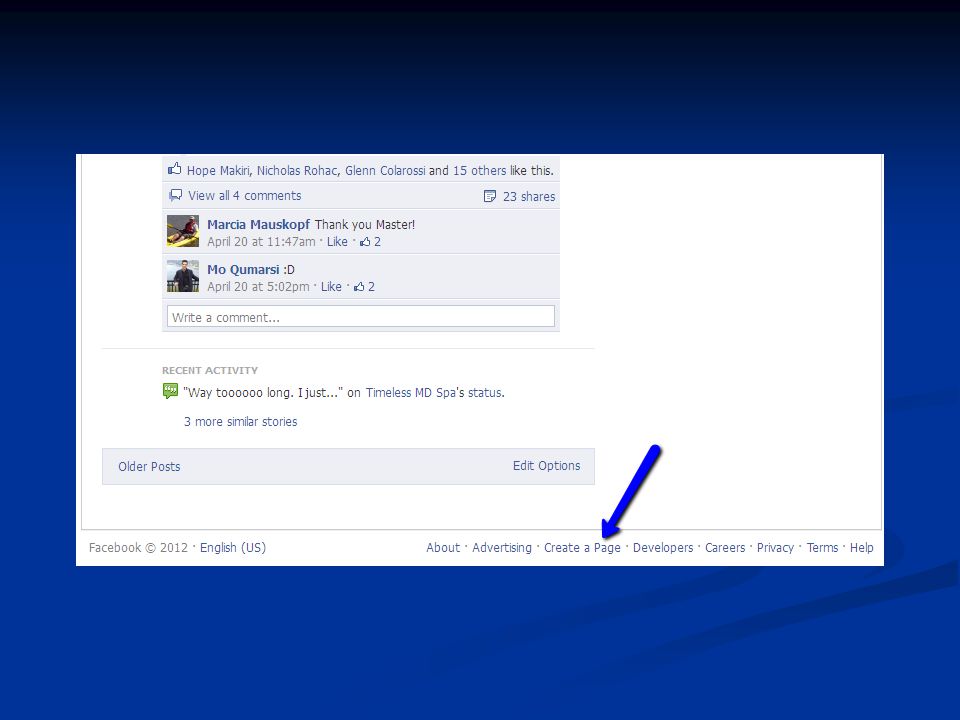Viewport: 960px width, 720px height.
Task: Click Marcia Mauskopf's name in comment
Action: (258, 225)
